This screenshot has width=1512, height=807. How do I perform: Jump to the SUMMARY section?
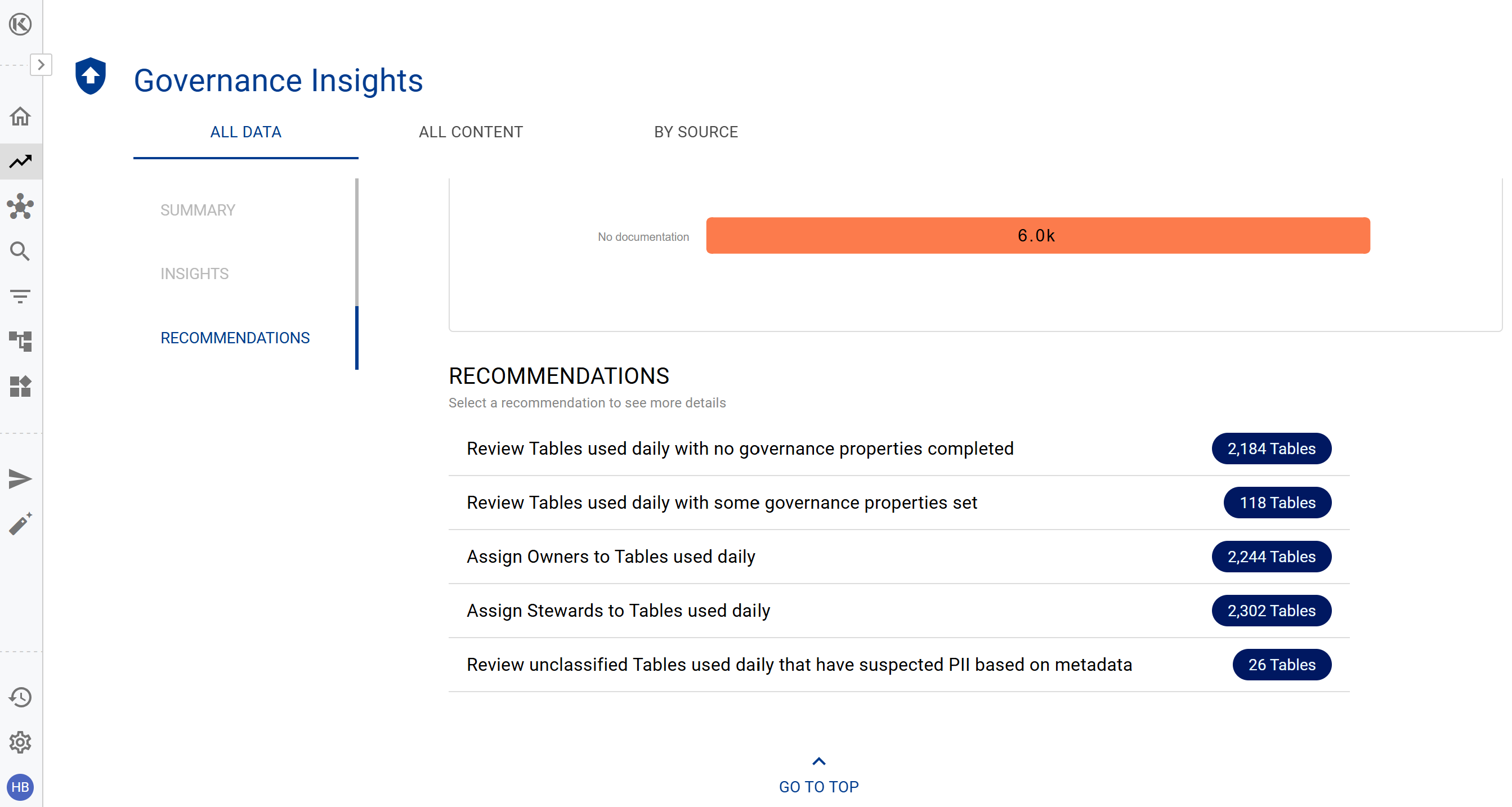pyautogui.click(x=198, y=210)
